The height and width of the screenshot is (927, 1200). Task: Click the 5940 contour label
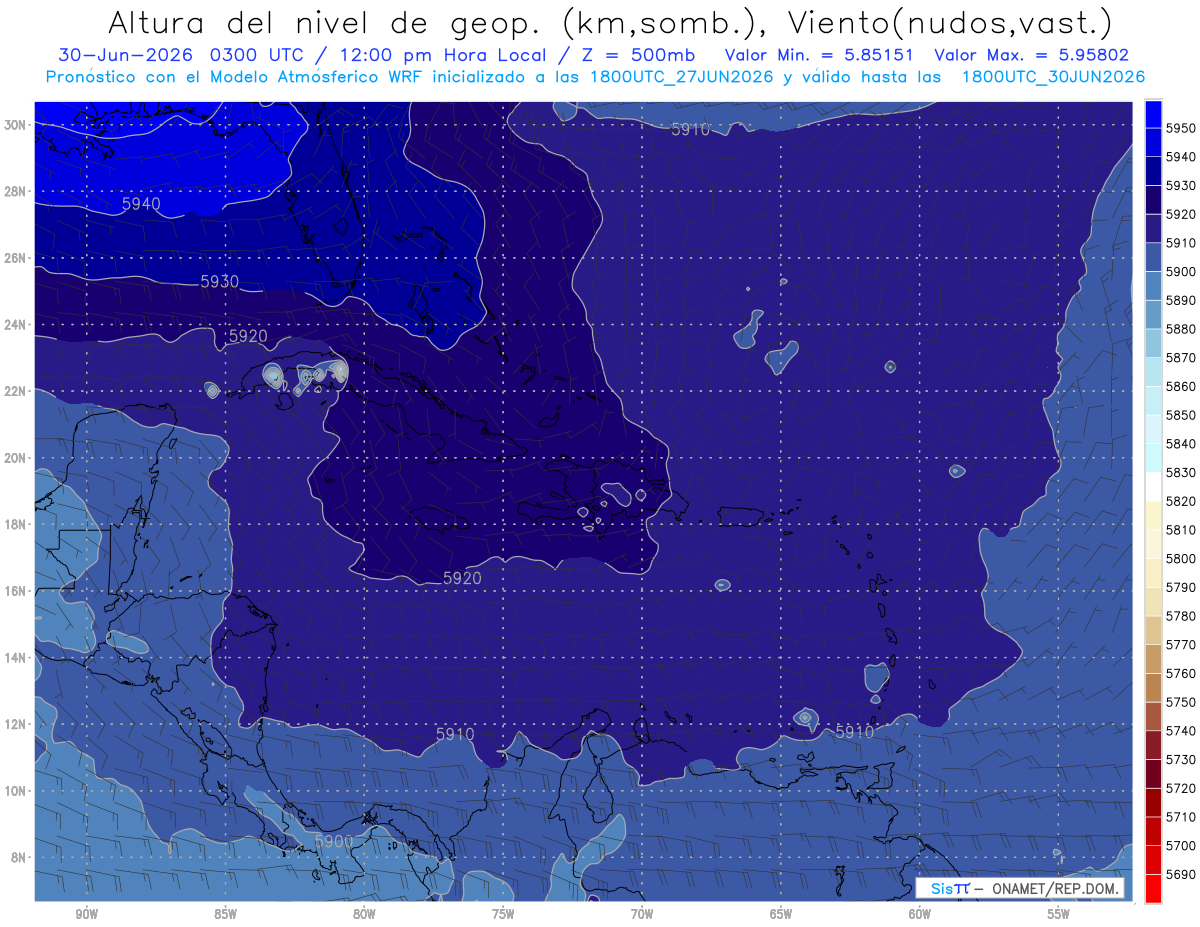tap(141, 204)
